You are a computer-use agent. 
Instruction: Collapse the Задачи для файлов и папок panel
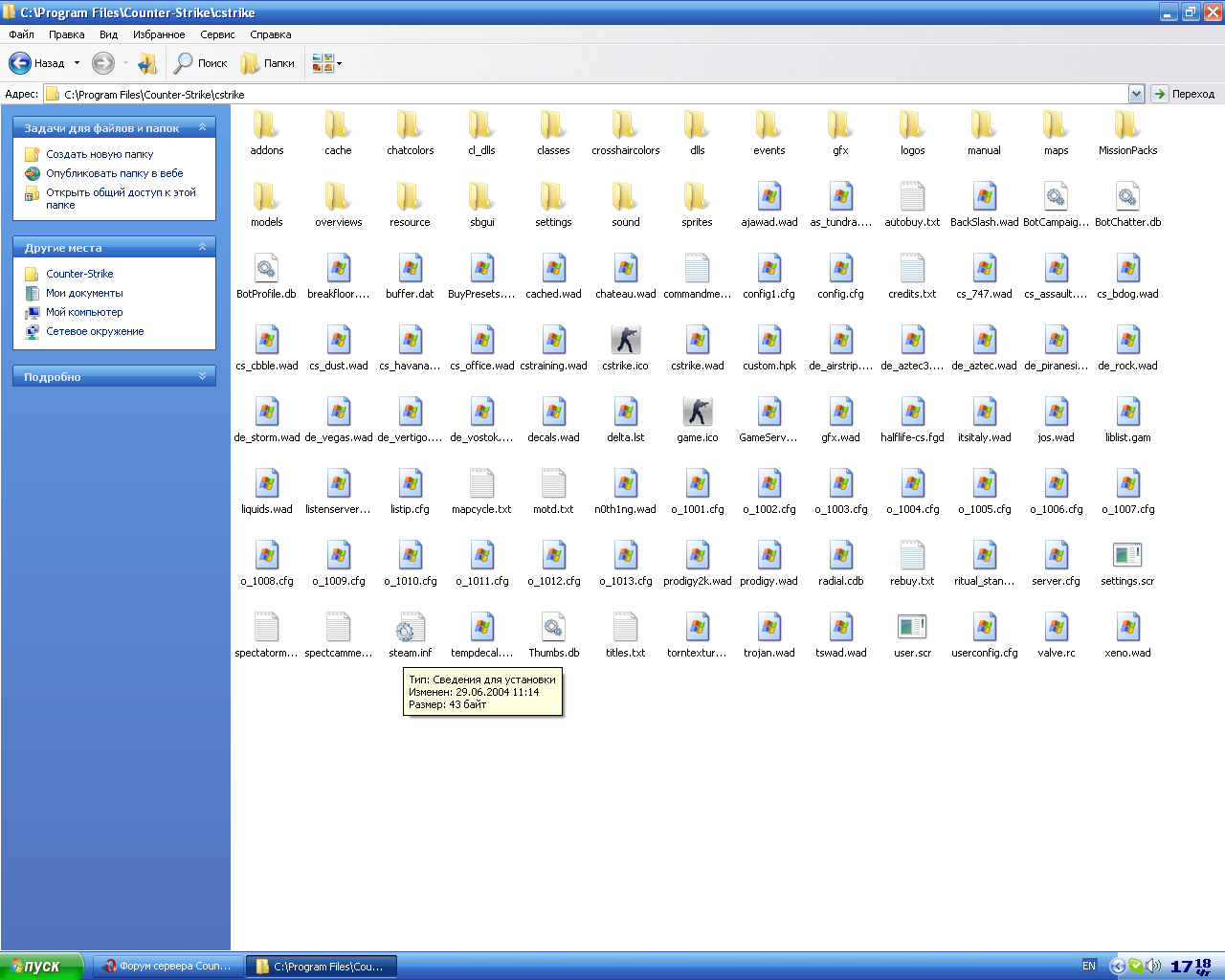point(202,127)
